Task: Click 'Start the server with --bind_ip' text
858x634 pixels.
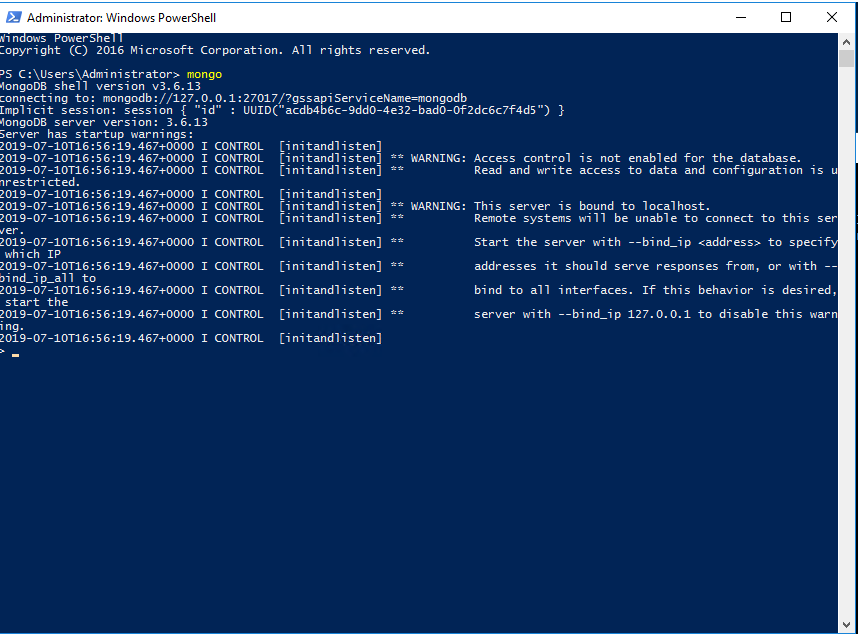Action: (x=656, y=243)
